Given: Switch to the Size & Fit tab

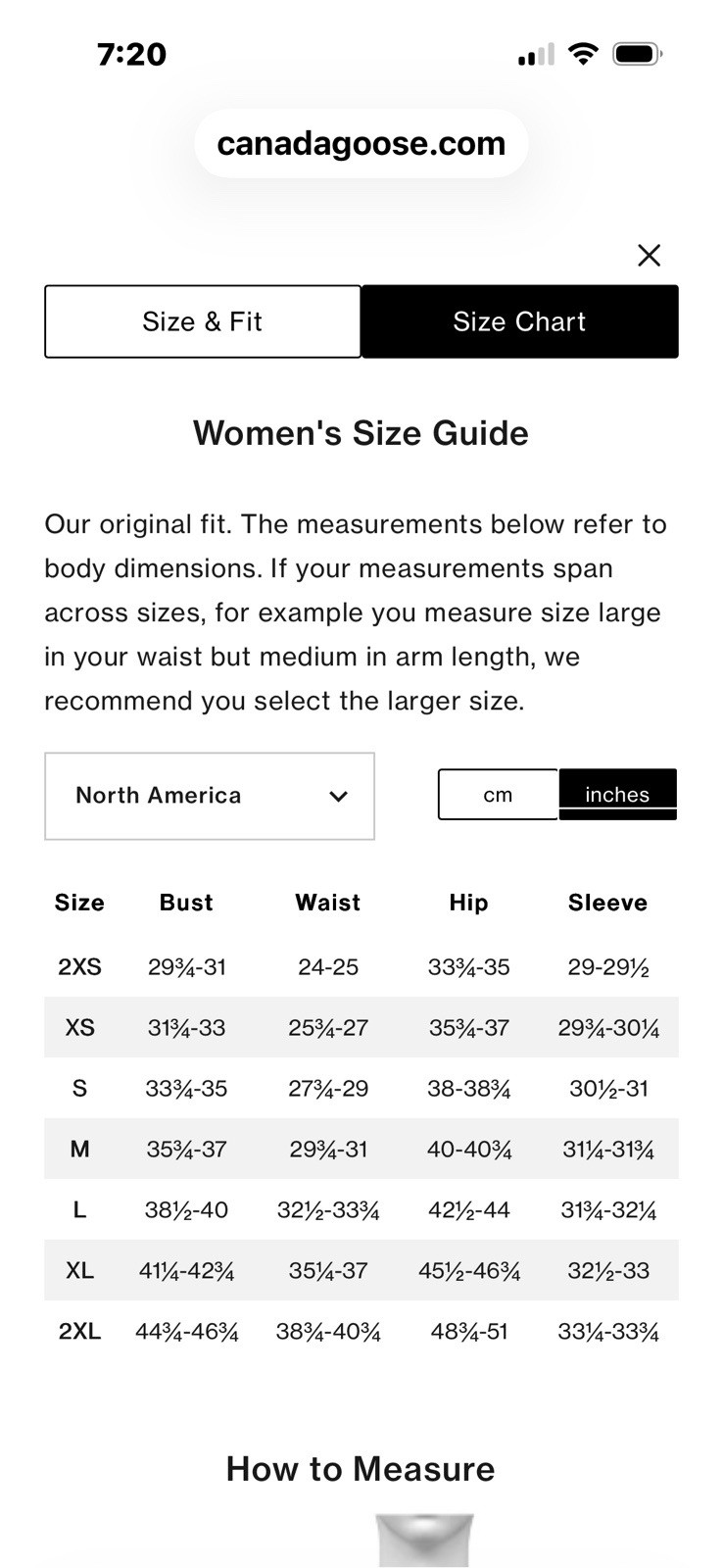Looking at the screenshot, I should pos(203,321).
